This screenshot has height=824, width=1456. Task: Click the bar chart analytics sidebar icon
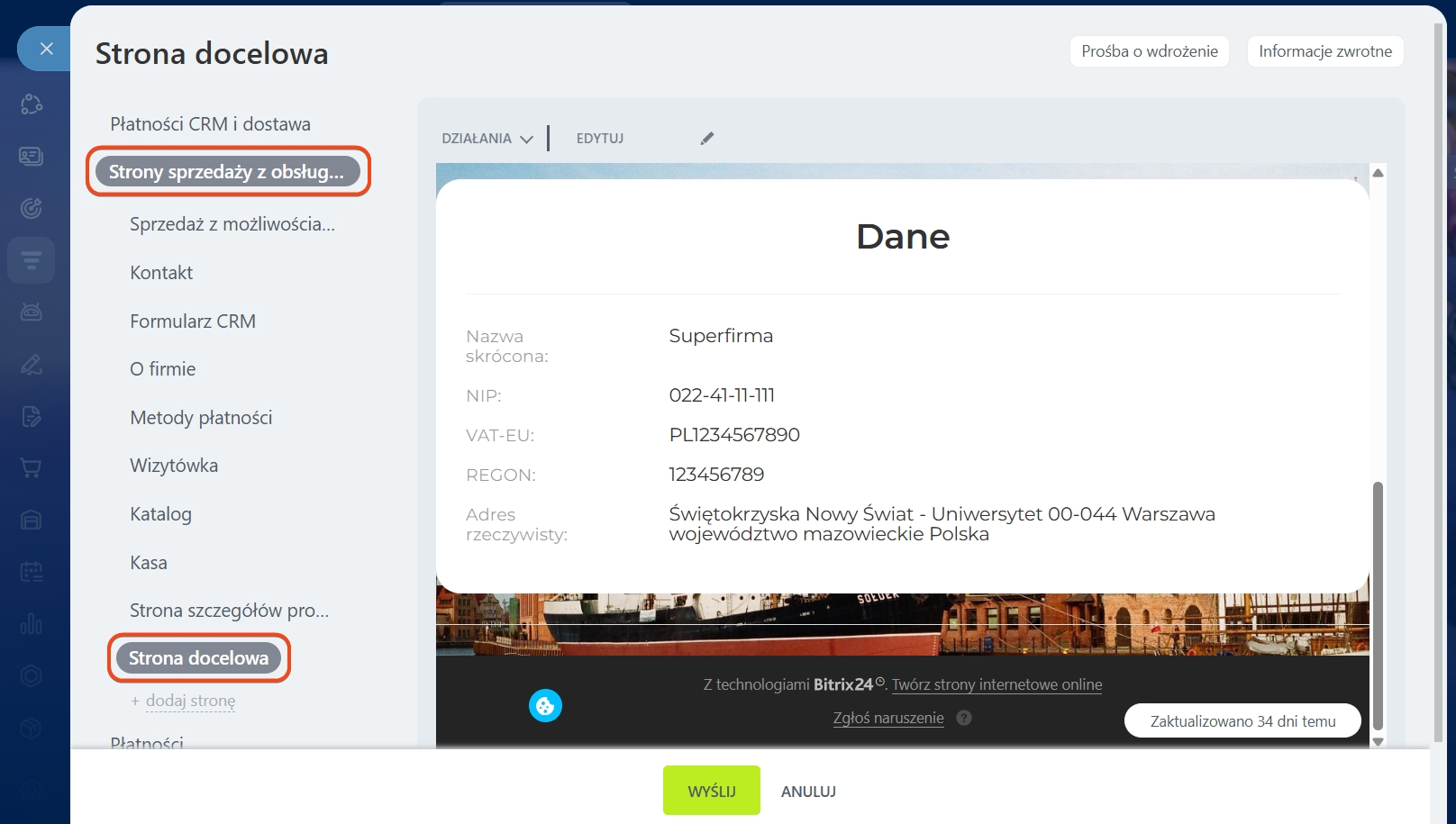[31, 623]
